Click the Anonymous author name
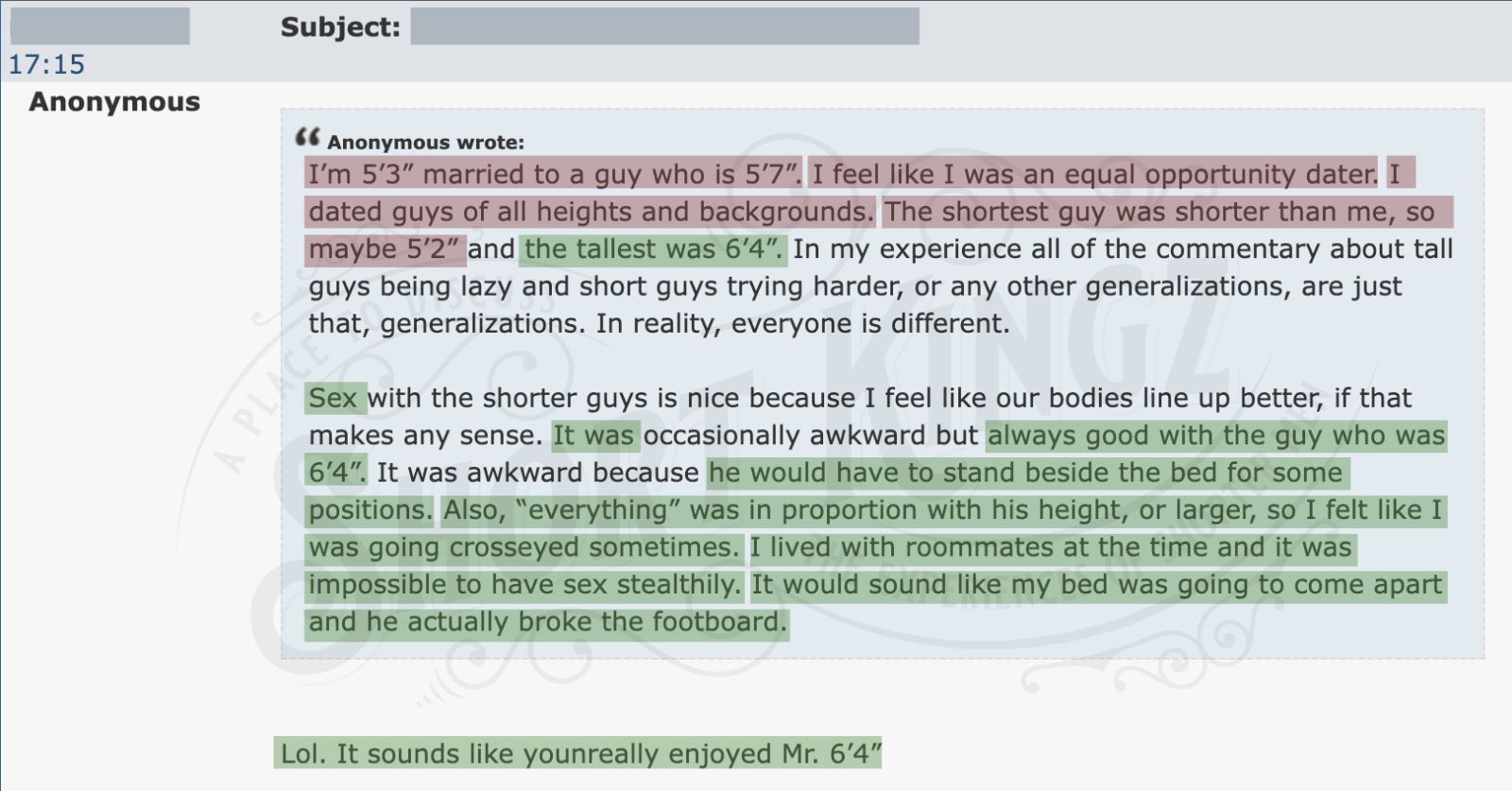Viewport: 1512px width, 791px height. click(x=114, y=101)
